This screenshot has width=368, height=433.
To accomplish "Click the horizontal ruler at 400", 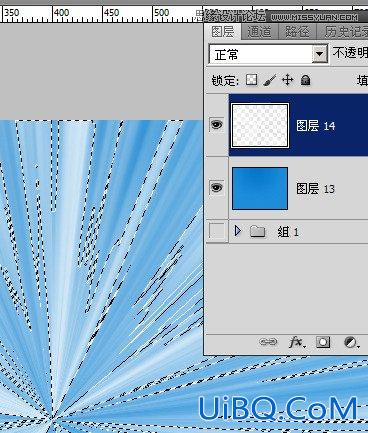I will [x=61, y=13].
